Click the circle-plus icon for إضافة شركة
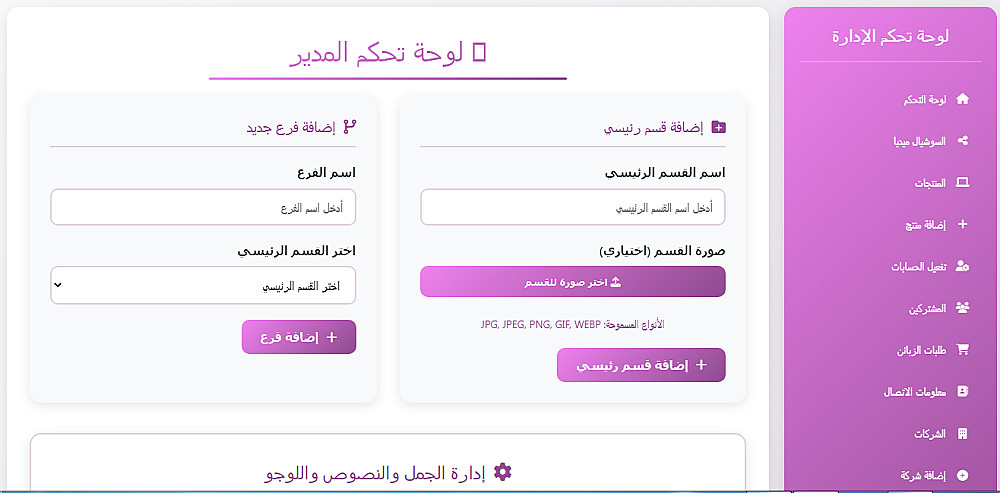This screenshot has width=1000, height=493. tap(963, 475)
